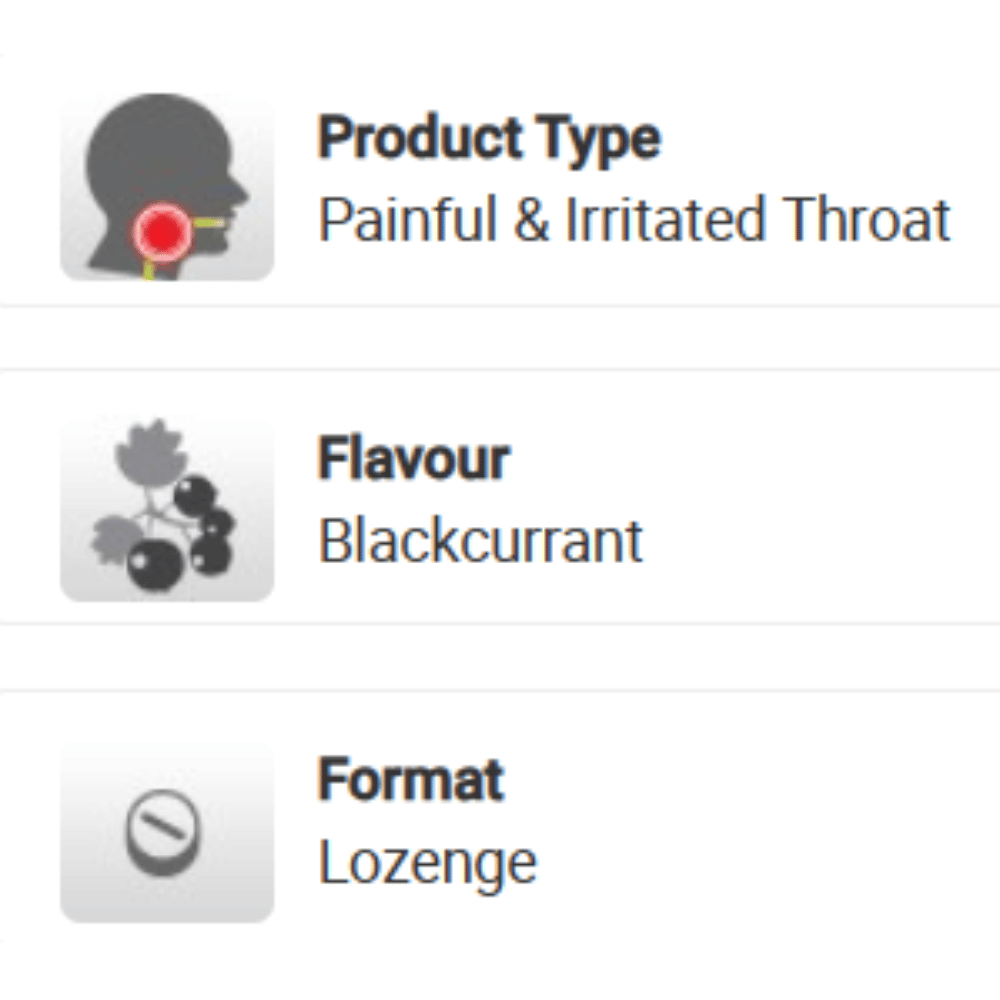Select the "Product Type" heading
1000x1000 pixels.
489,137
